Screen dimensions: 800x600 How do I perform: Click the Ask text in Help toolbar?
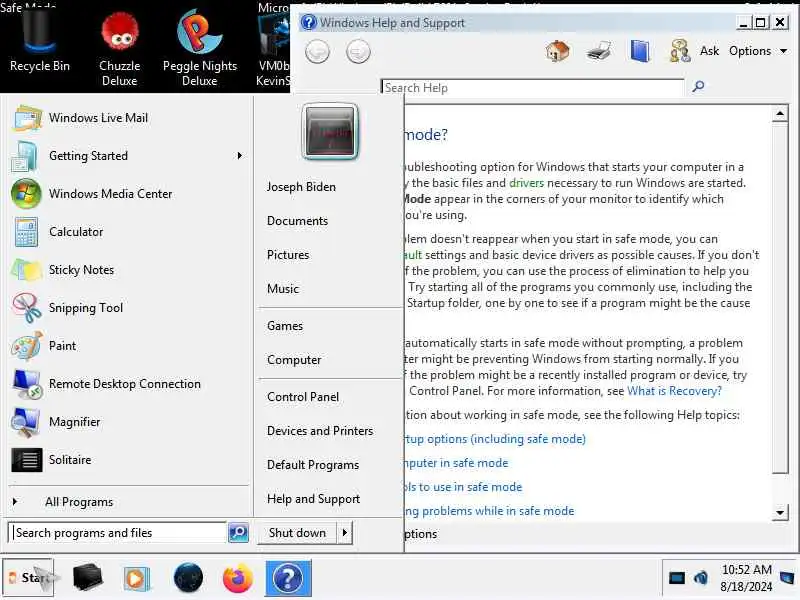point(709,51)
